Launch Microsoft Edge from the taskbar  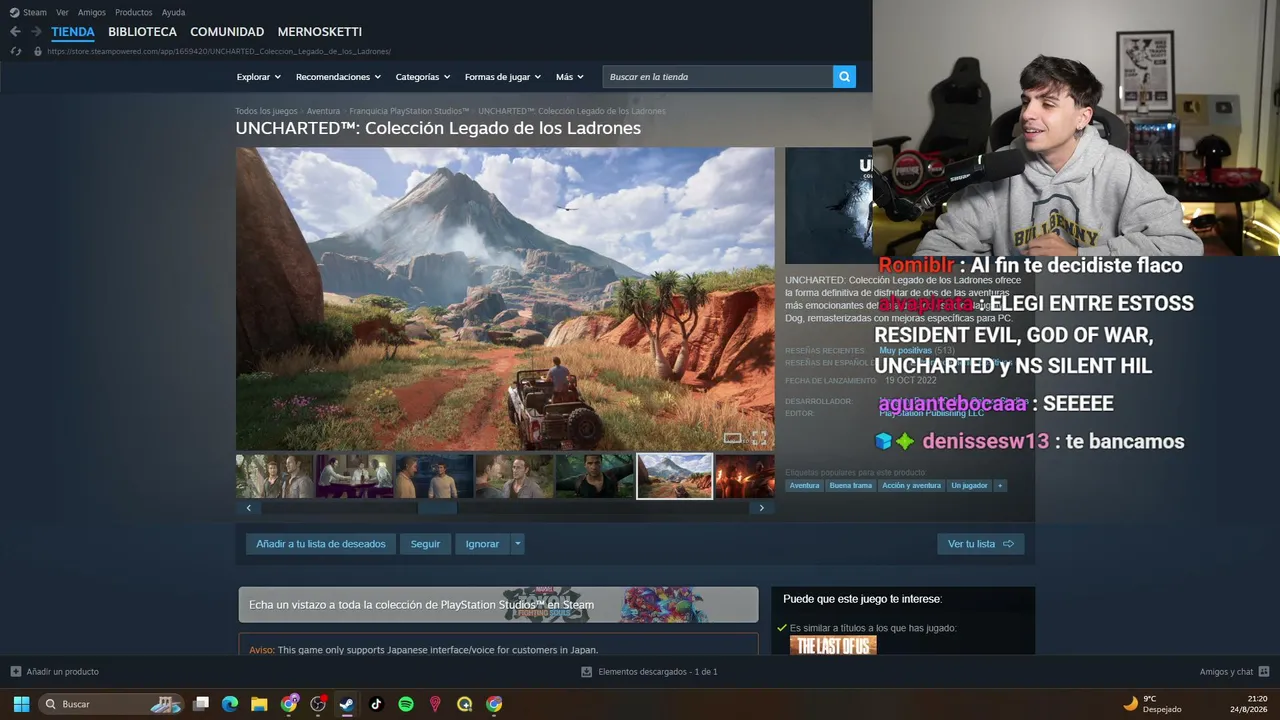pyautogui.click(x=230, y=704)
